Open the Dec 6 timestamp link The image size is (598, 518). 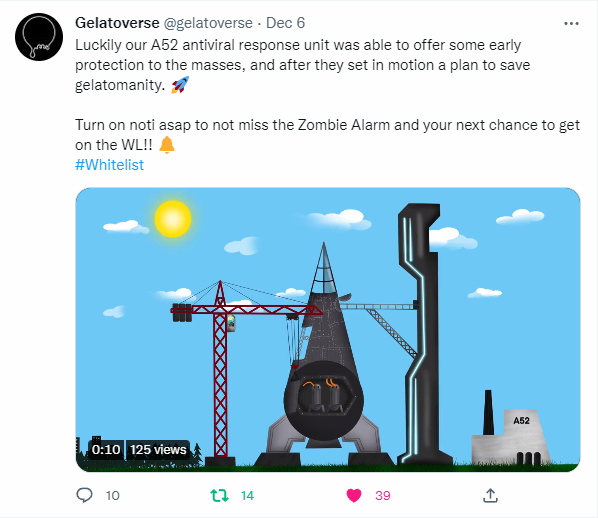pyautogui.click(x=285, y=23)
